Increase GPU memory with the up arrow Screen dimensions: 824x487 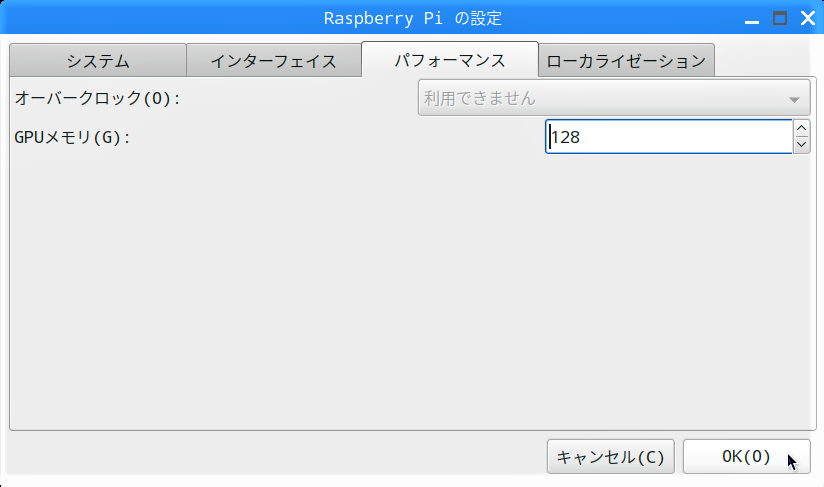coord(801,128)
